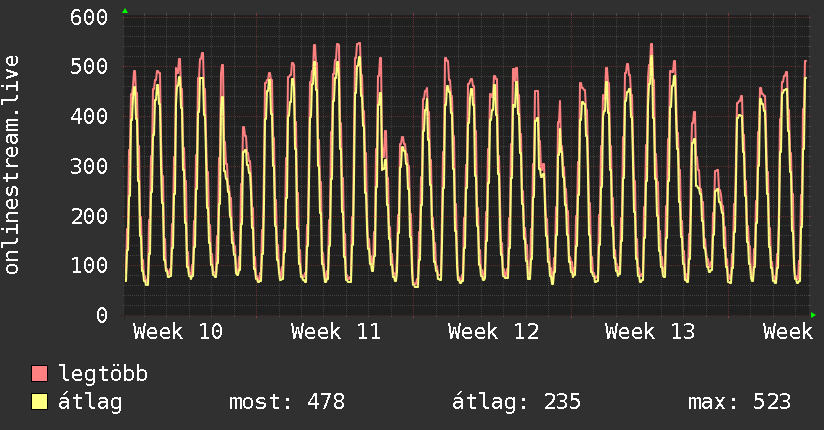This screenshot has width=824, height=430.
Task: Click the 200 y-axis value
Action: pos(89,215)
